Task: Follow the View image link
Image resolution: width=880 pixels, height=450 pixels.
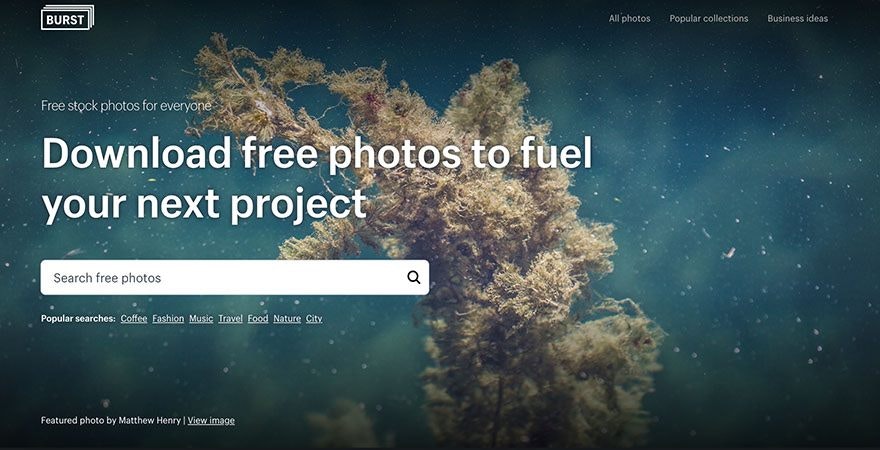Action: (x=211, y=420)
